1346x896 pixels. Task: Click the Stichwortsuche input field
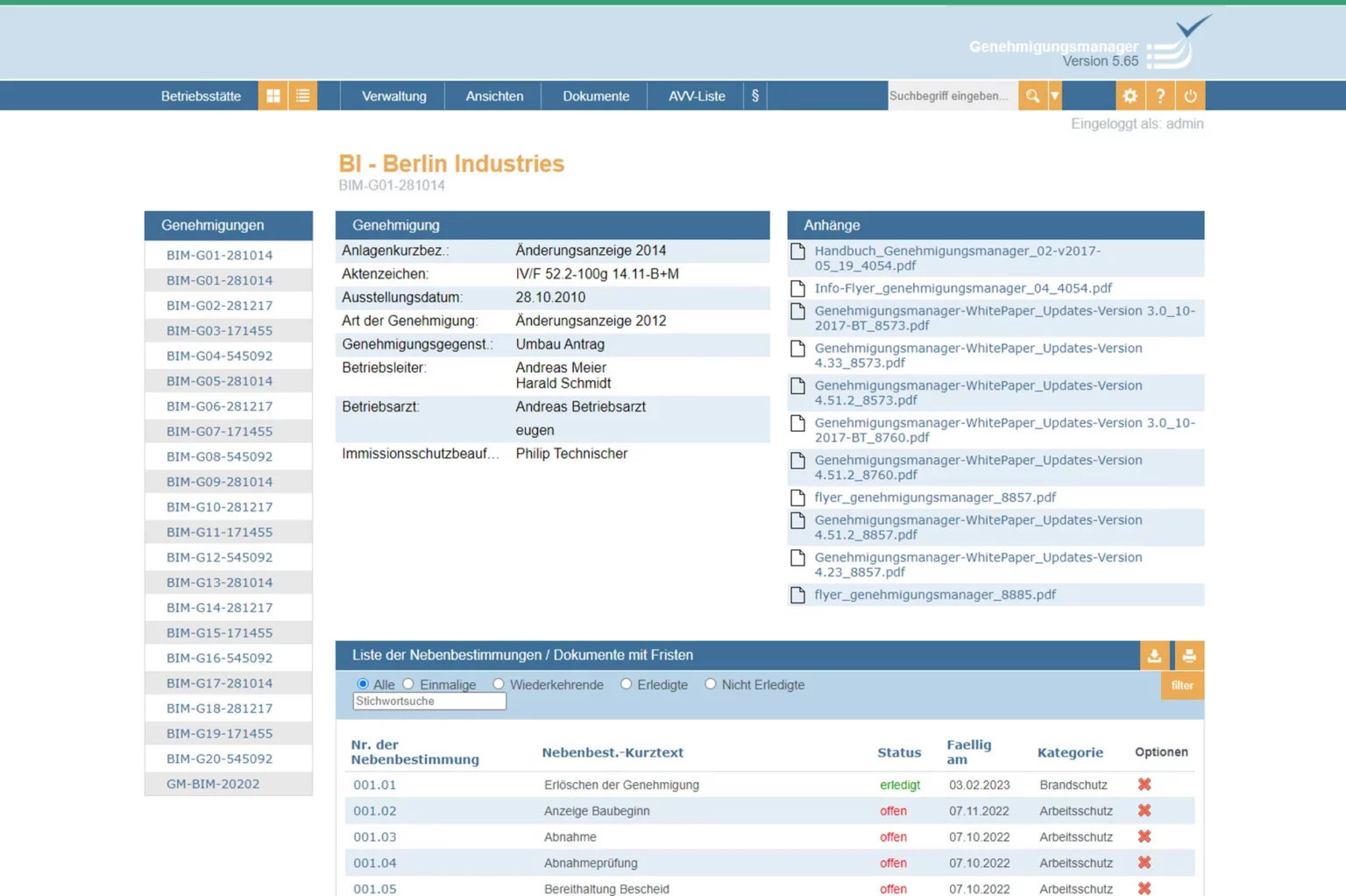point(429,702)
